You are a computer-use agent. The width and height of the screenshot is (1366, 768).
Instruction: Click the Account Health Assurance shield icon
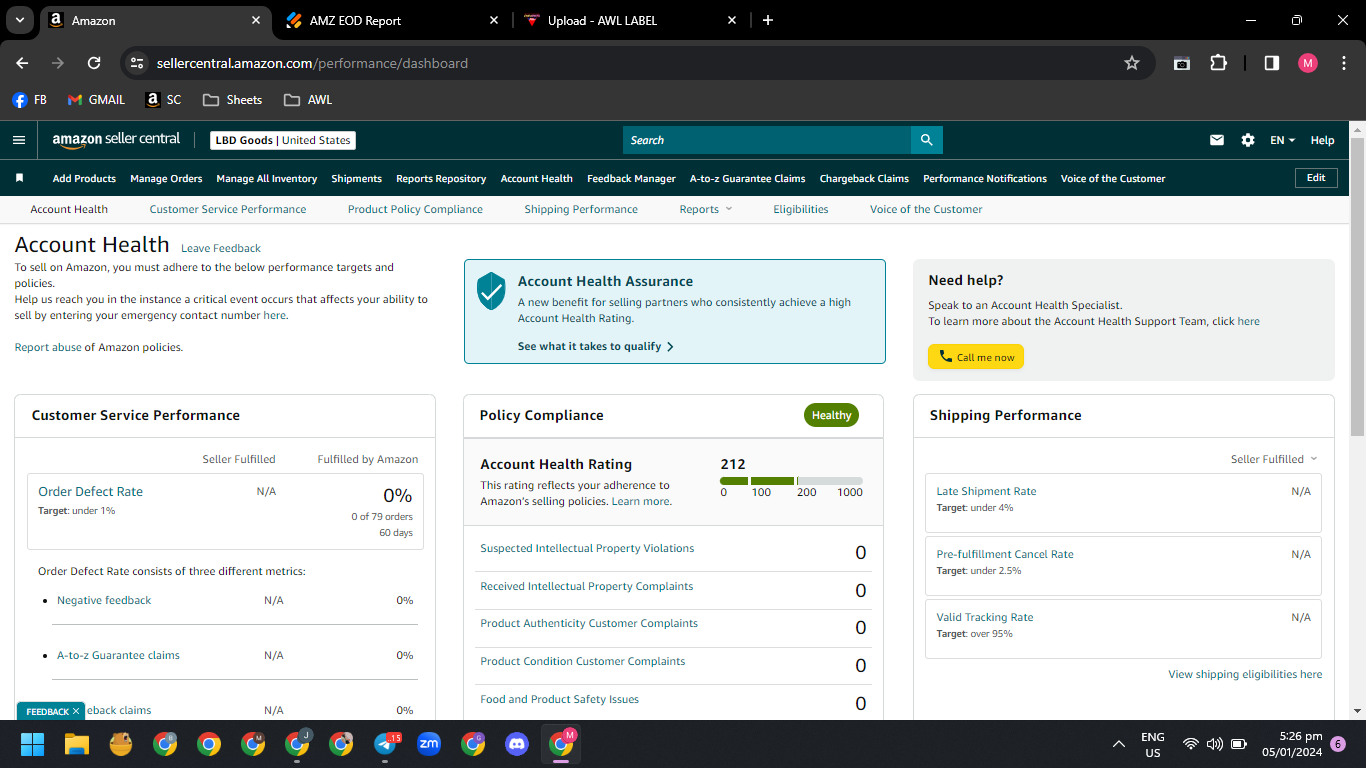[491, 290]
